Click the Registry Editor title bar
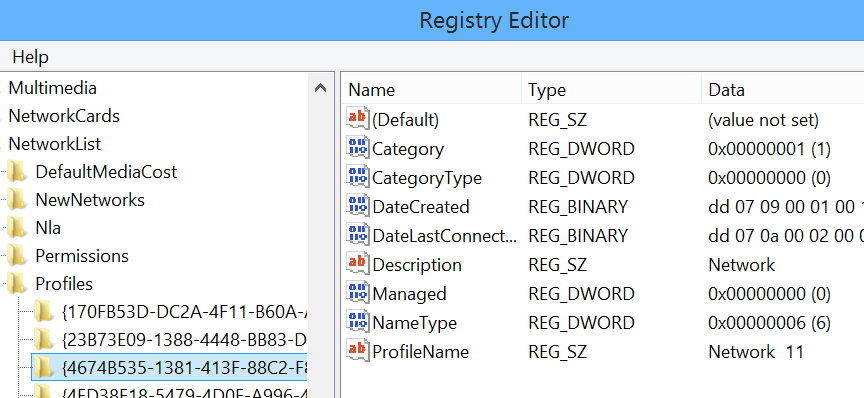Screen dimensions: 864x398 432,20
